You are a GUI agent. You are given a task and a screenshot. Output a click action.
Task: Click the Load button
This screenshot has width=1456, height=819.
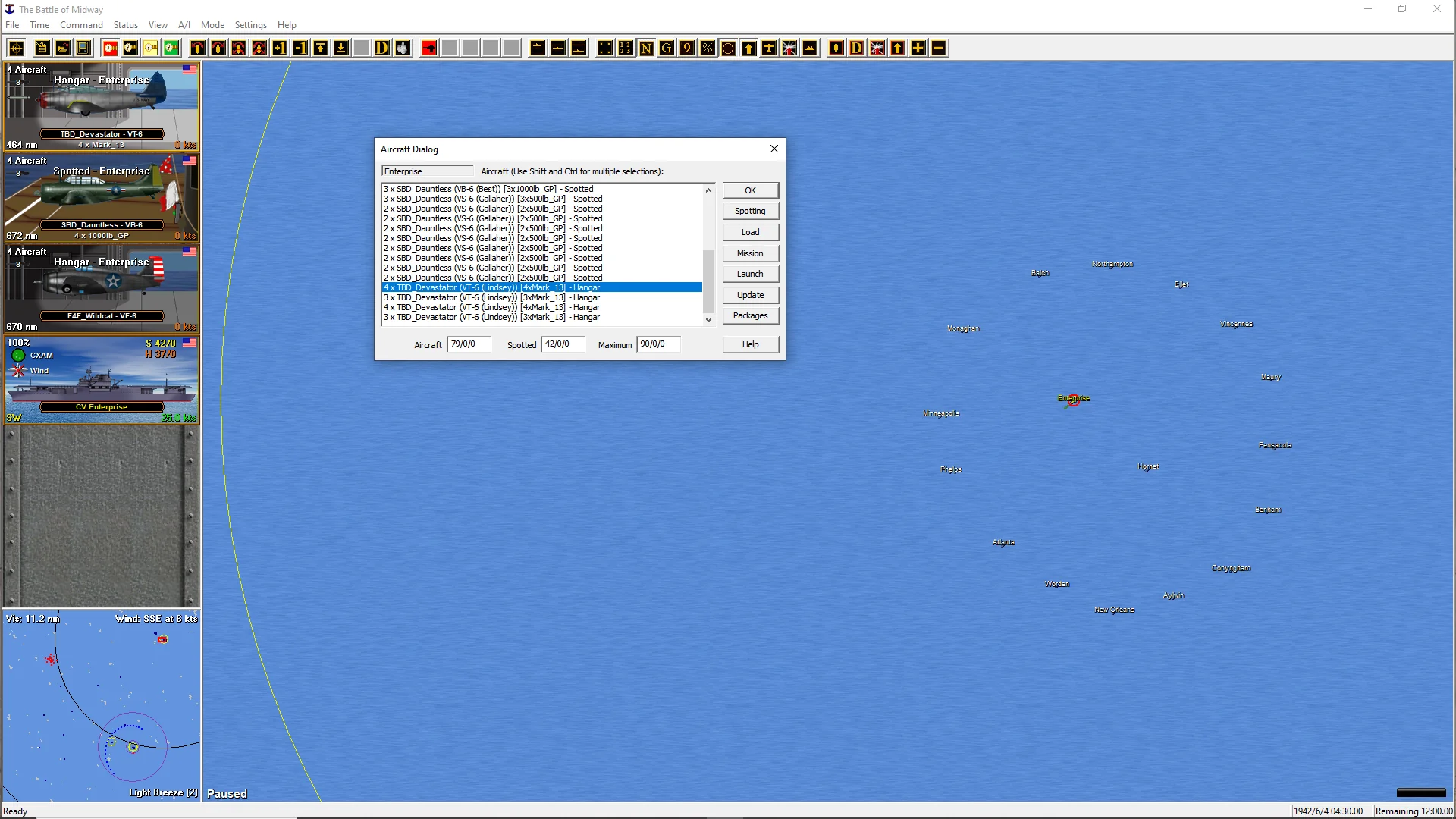tap(750, 232)
